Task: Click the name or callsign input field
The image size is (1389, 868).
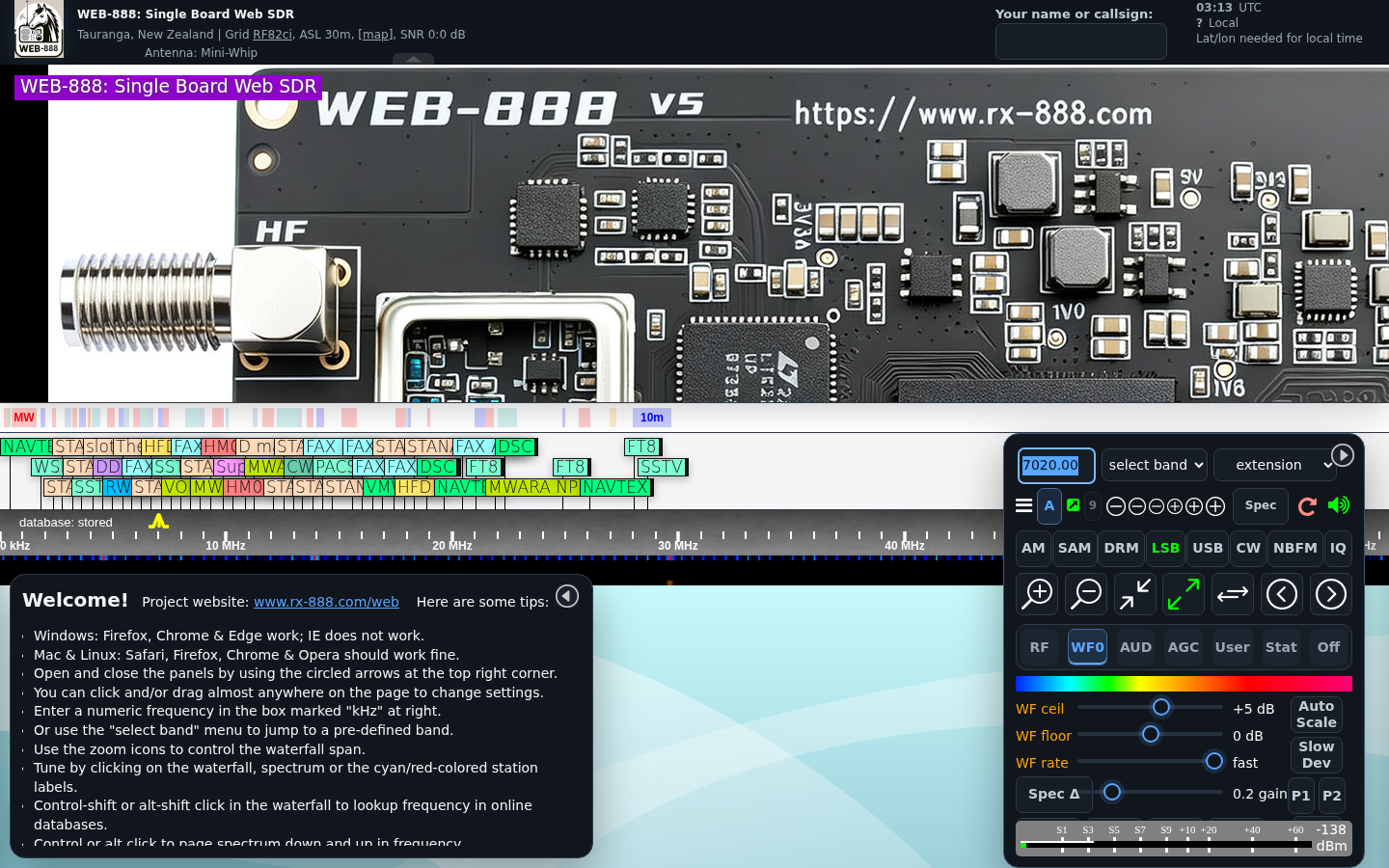Action: (x=1080, y=41)
